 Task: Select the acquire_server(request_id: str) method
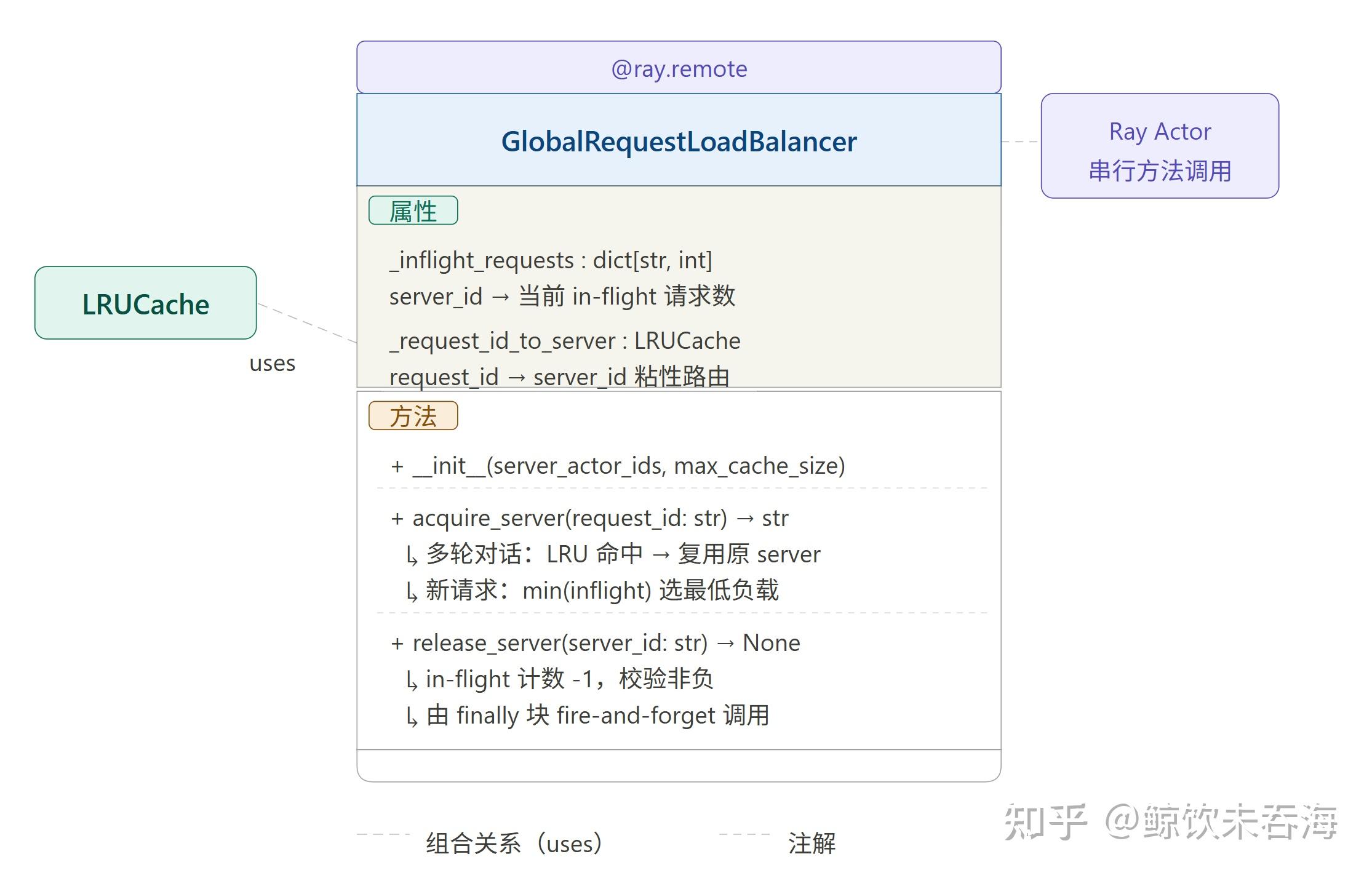[589, 518]
